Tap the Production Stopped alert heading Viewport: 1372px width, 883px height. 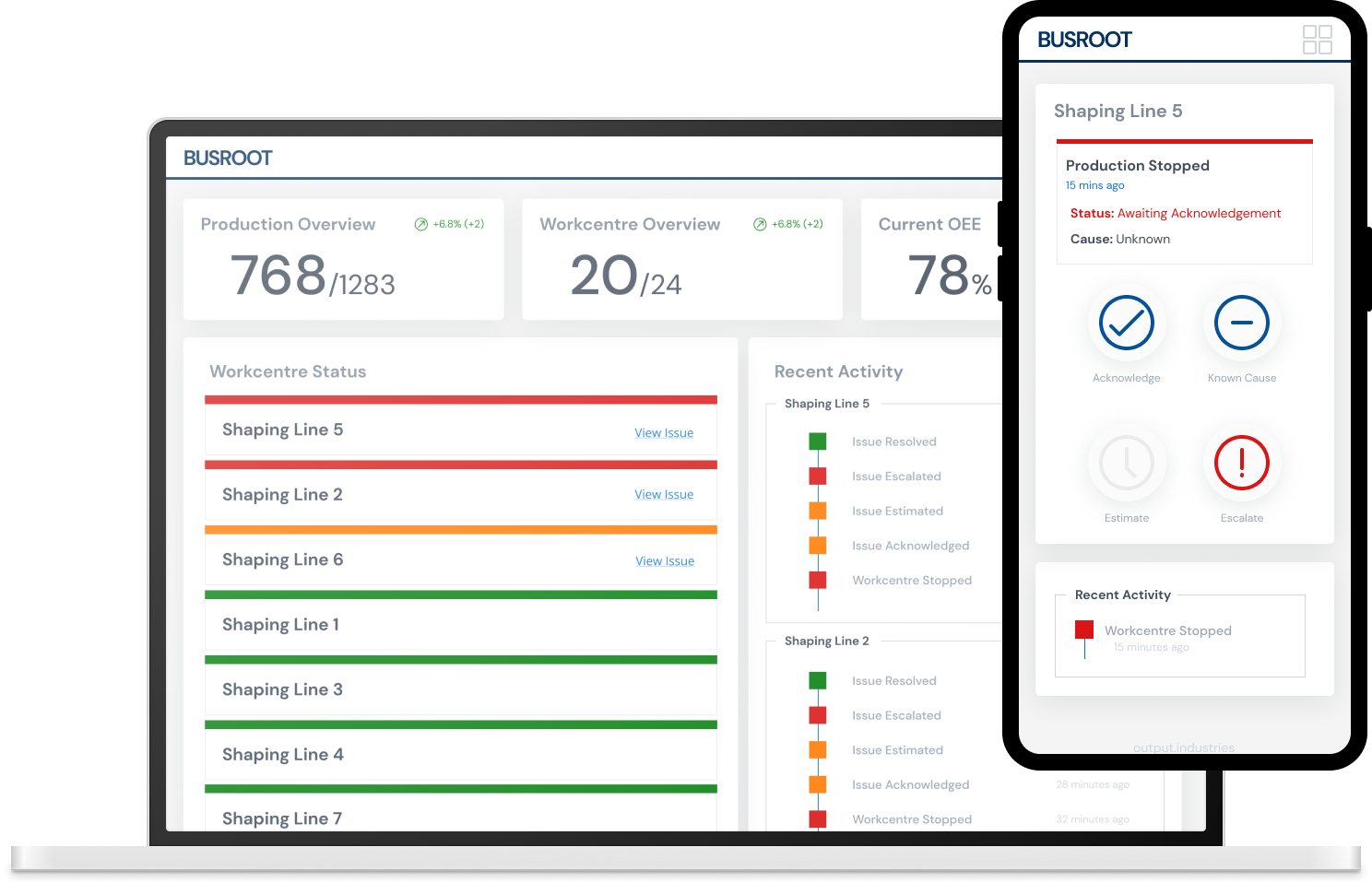coord(1138,166)
